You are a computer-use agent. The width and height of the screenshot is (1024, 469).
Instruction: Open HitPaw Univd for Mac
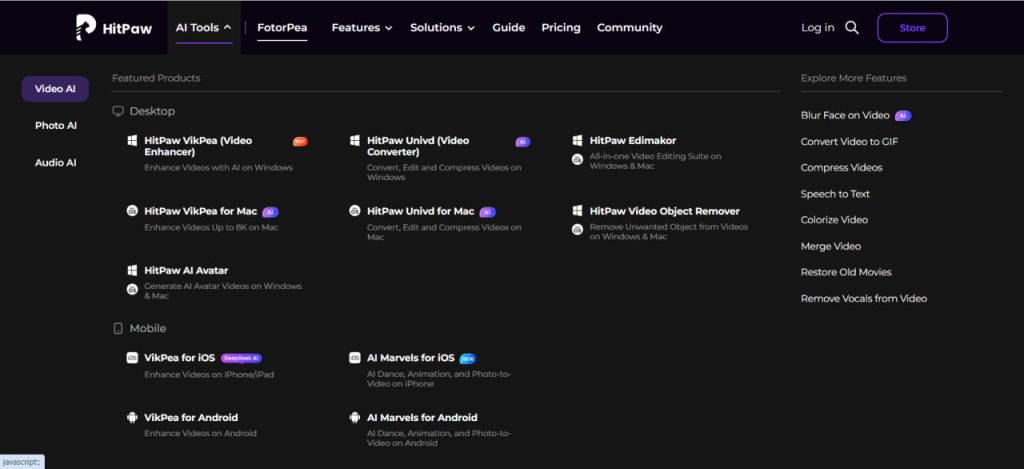[x=421, y=211]
